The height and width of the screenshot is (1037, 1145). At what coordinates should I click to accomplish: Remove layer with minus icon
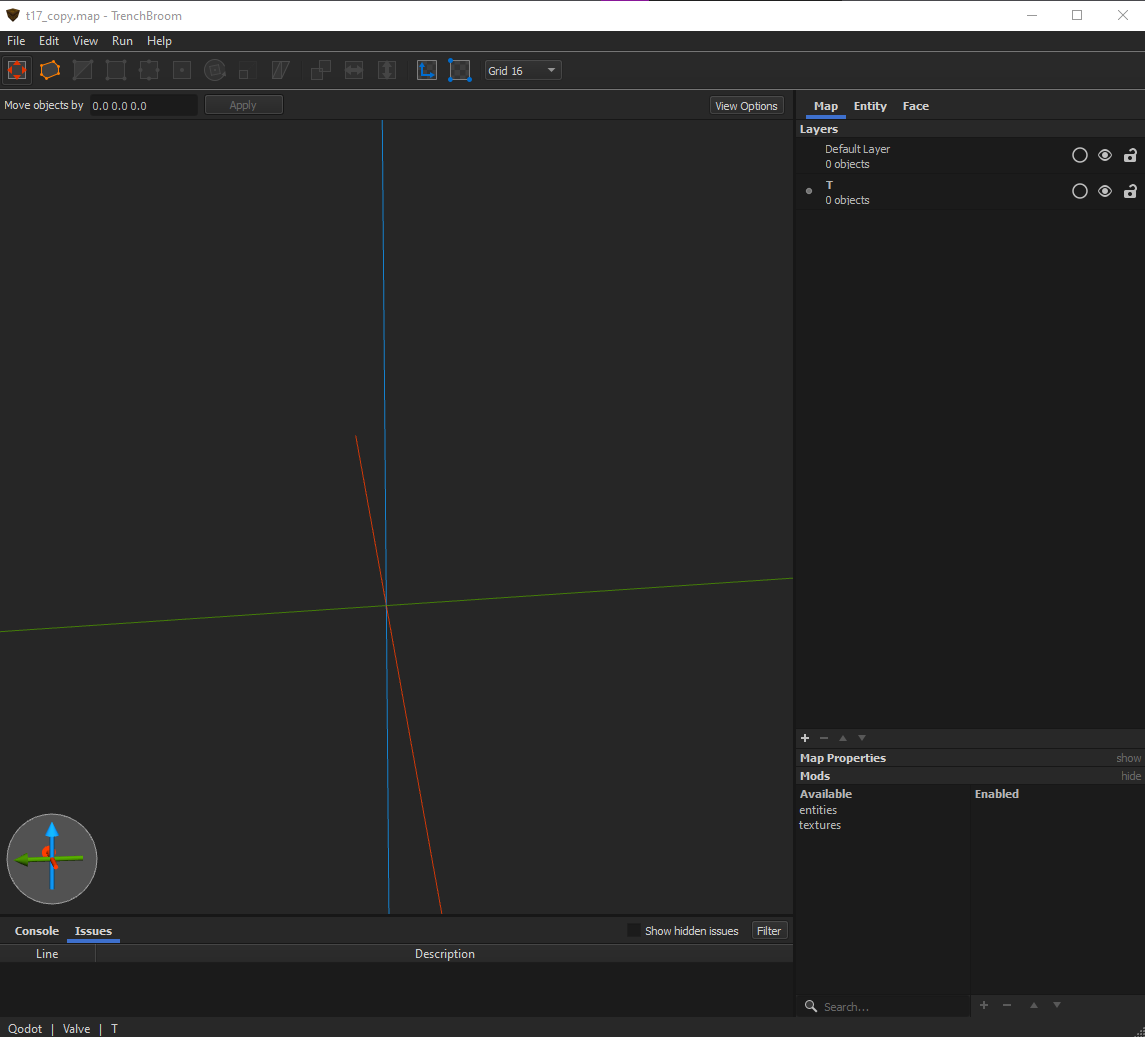coord(824,738)
